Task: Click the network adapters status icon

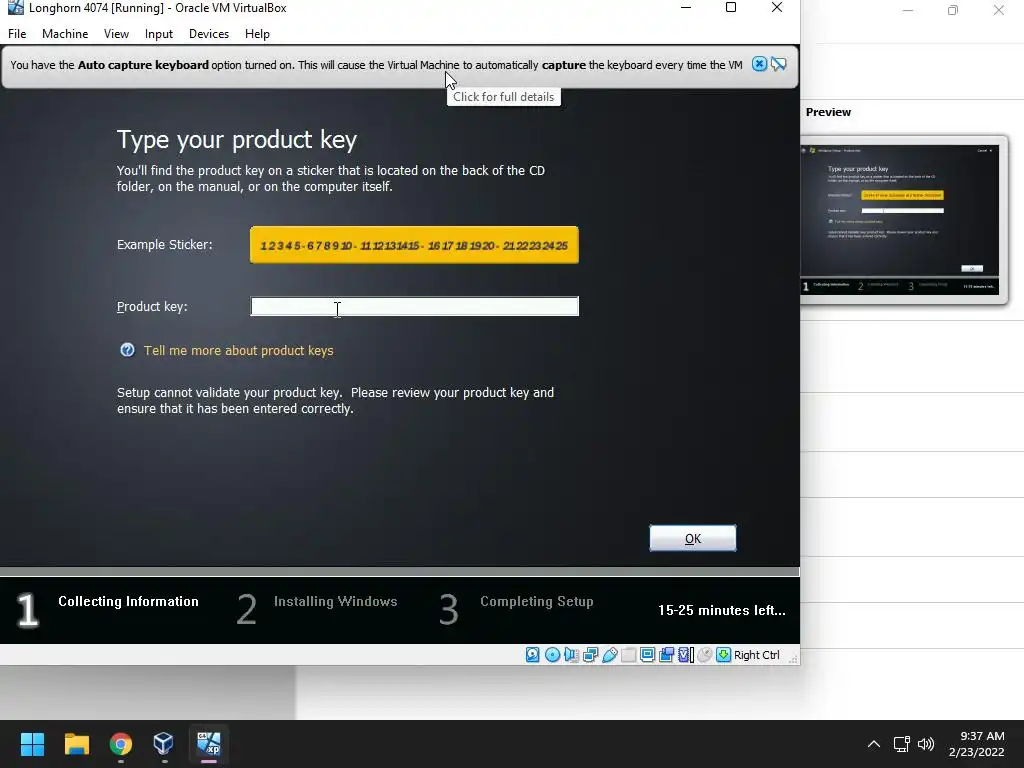Action: click(590, 654)
